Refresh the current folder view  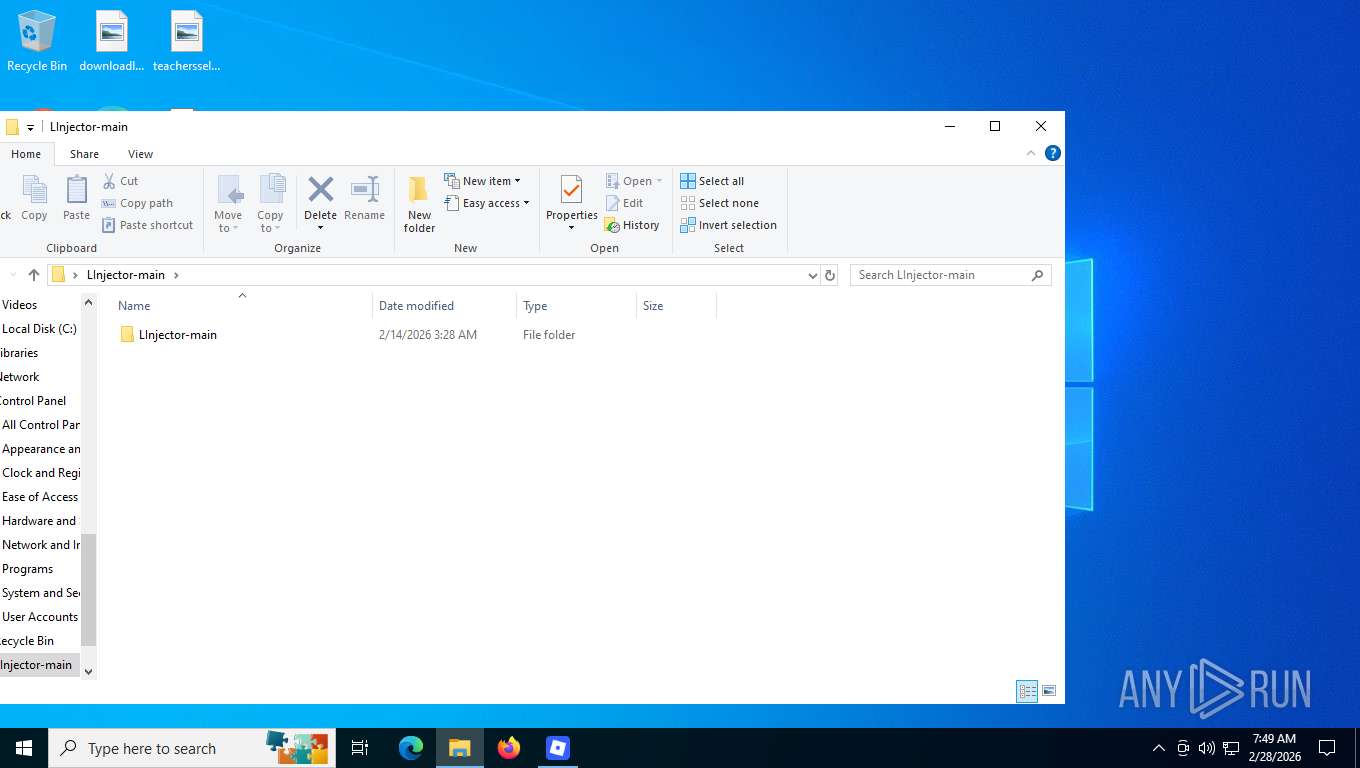[x=829, y=275]
